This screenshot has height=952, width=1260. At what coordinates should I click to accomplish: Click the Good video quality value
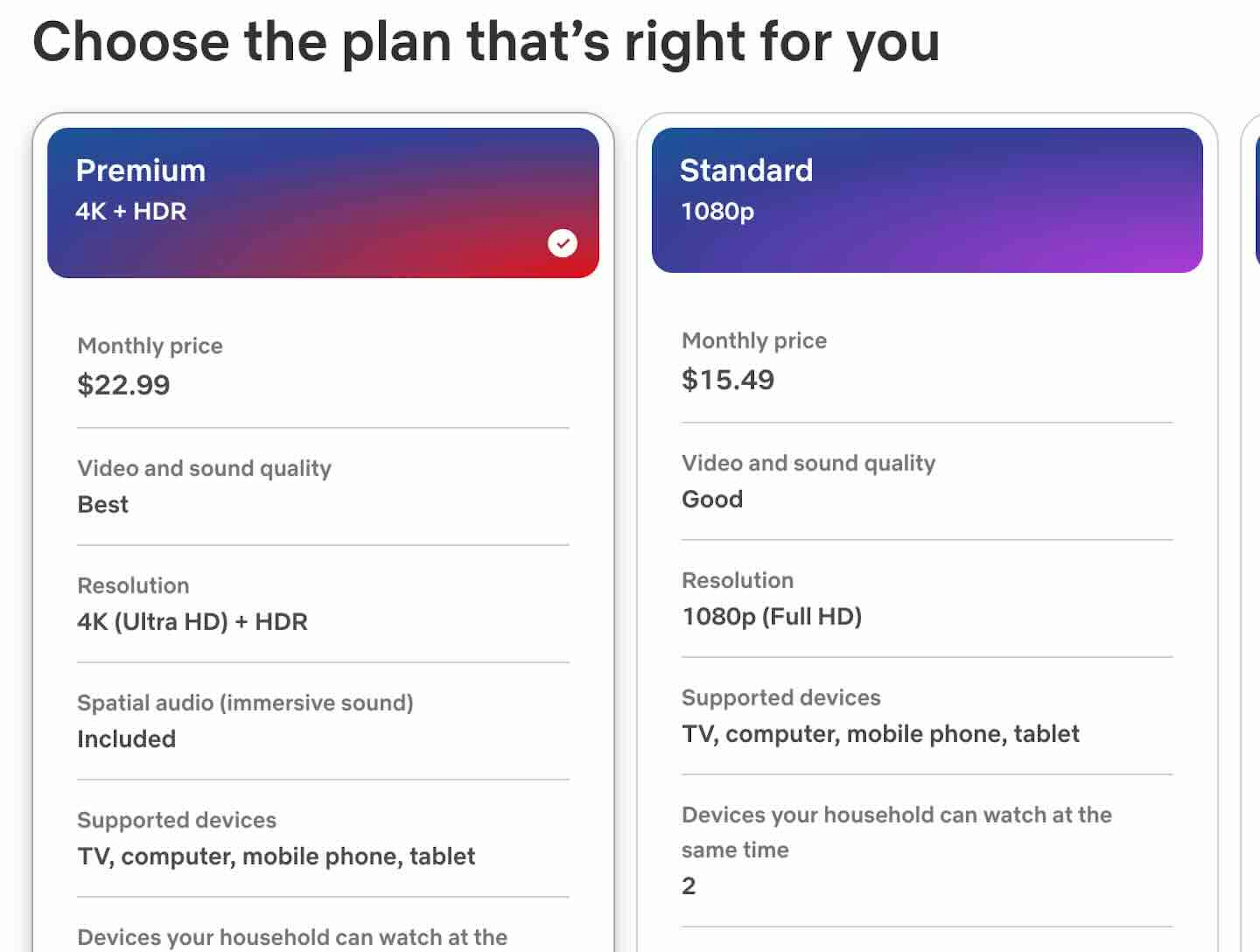712,499
